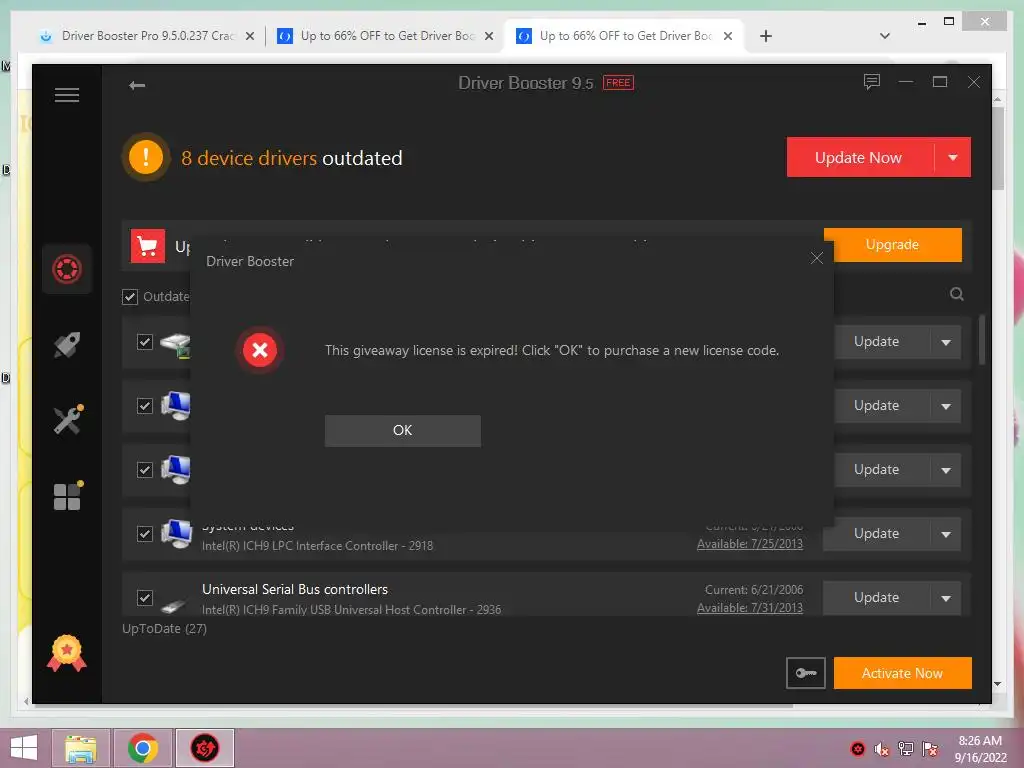
Task: Open the Chrome tab search chevron
Action: point(885,36)
